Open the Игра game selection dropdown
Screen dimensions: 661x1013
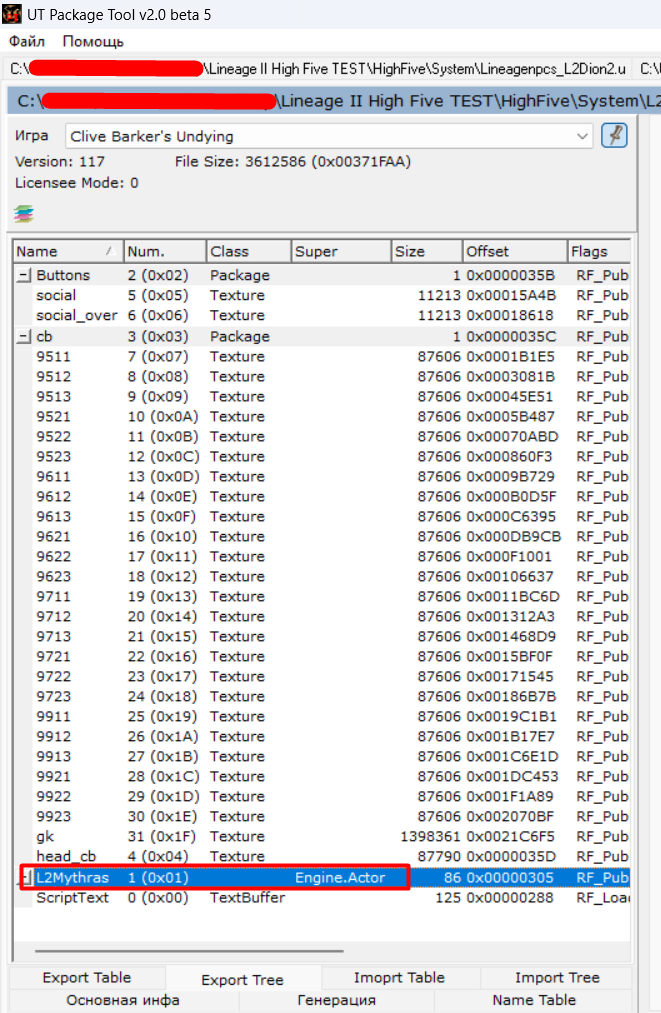click(330, 136)
